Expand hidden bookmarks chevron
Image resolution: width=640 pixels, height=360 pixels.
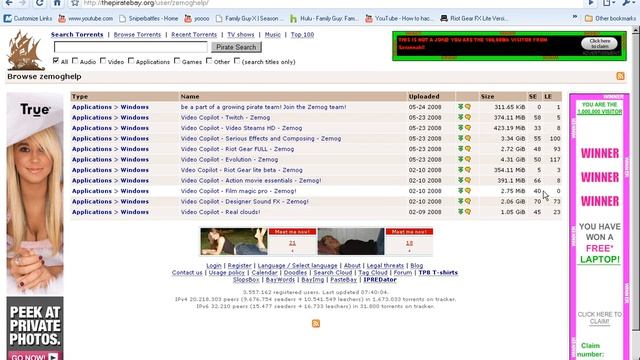point(575,18)
